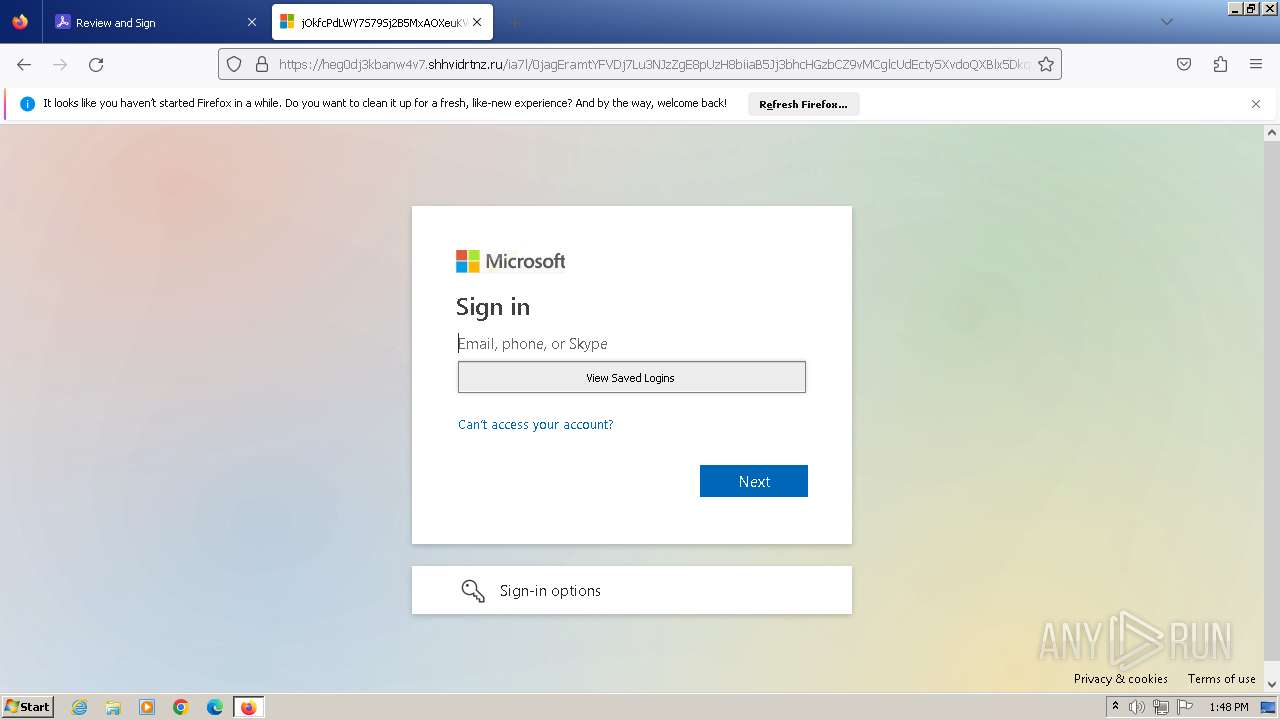Open the volume speaker tray icon
This screenshot has width=1280, height=720.
pos(1137,707)
